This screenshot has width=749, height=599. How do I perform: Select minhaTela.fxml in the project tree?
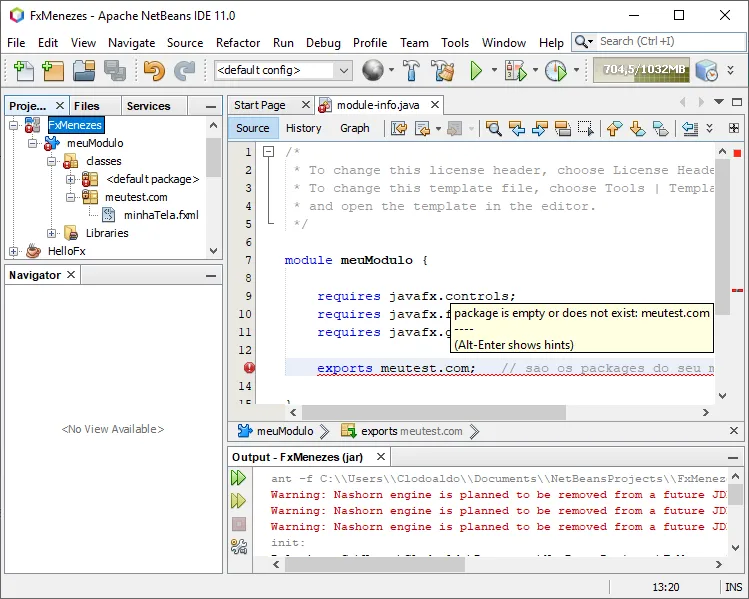click(160, 215)
